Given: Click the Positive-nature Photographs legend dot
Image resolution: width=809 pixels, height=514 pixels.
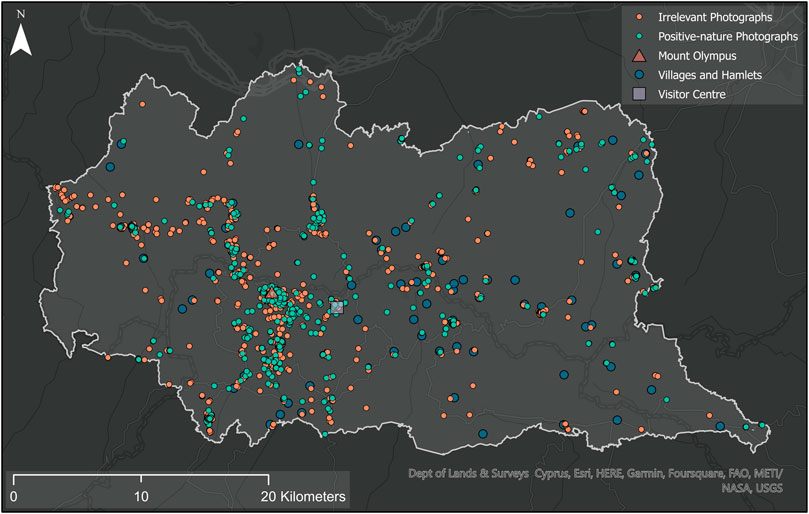Looking at the screenshot, I should (x=639, y=37).
